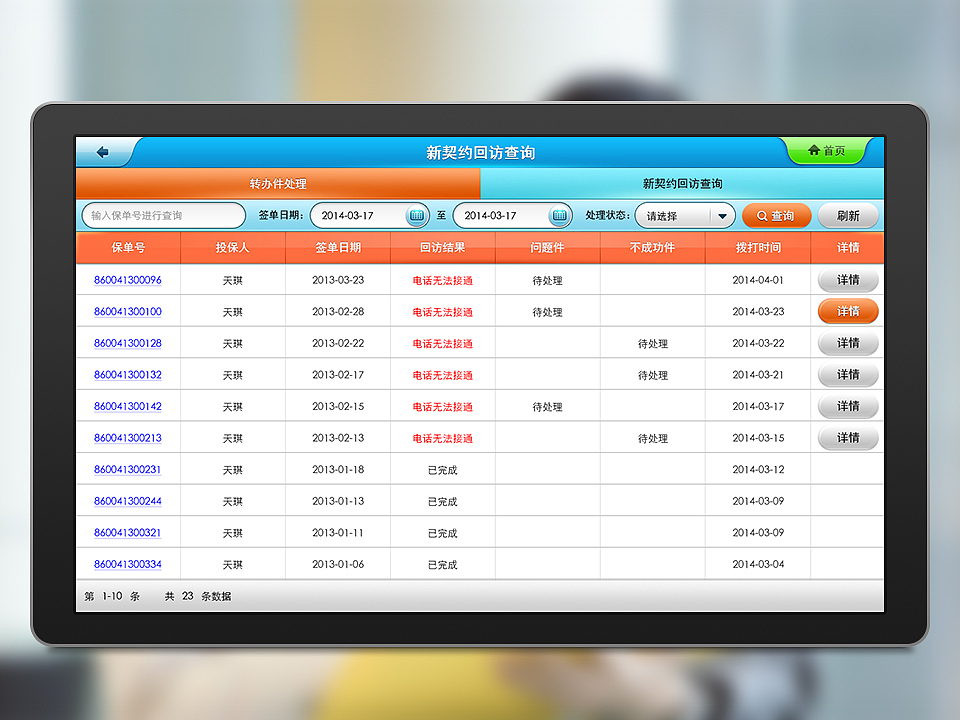
Task: Click the 不成功件 column header
Action: pos(653,248)
